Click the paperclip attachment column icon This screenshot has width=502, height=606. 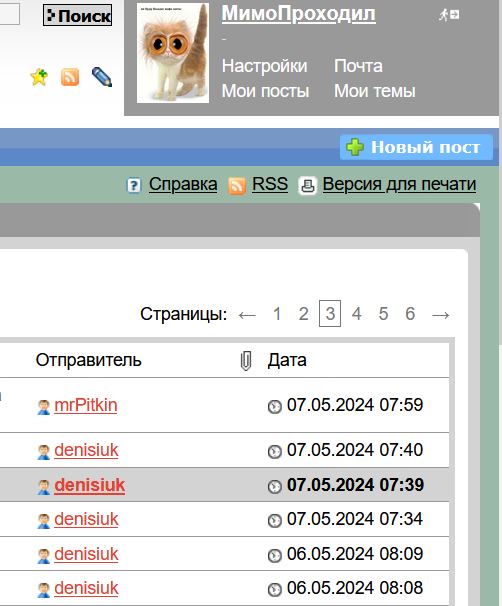point(246,361)
